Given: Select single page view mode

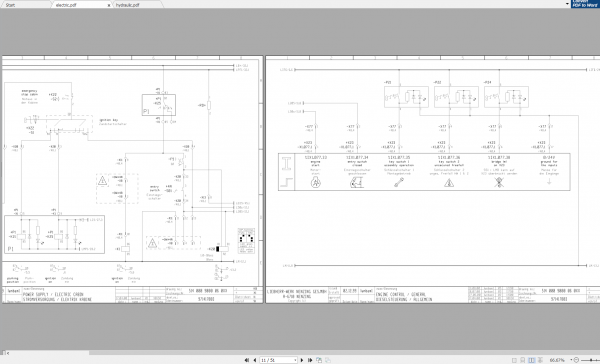Looking at the screenshot, I should 514,360.
